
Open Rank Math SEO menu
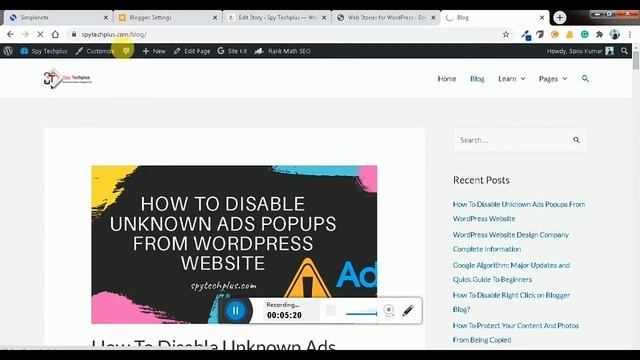(282, 51)
